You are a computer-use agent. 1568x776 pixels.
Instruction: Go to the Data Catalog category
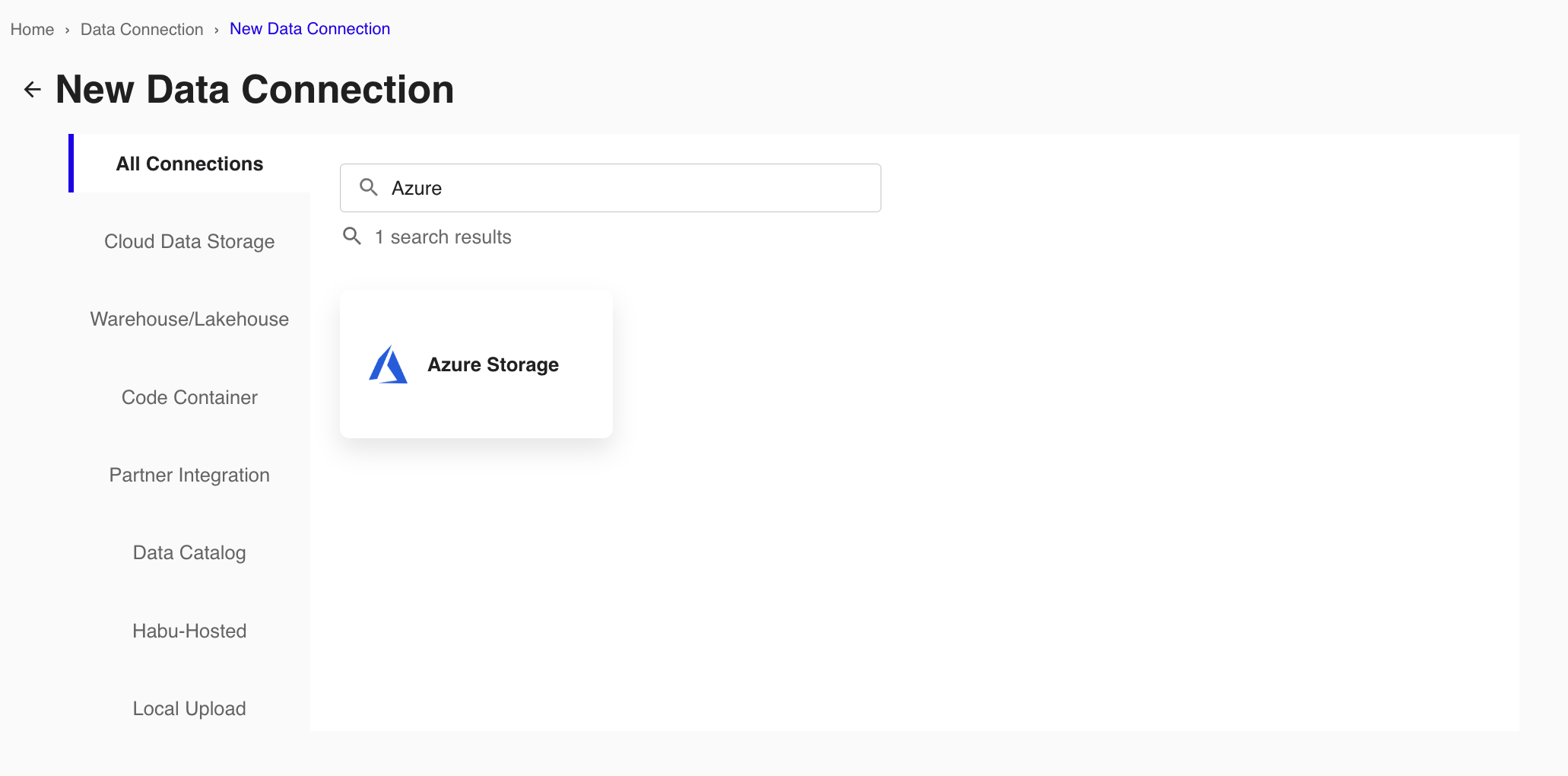pos(189,552)
